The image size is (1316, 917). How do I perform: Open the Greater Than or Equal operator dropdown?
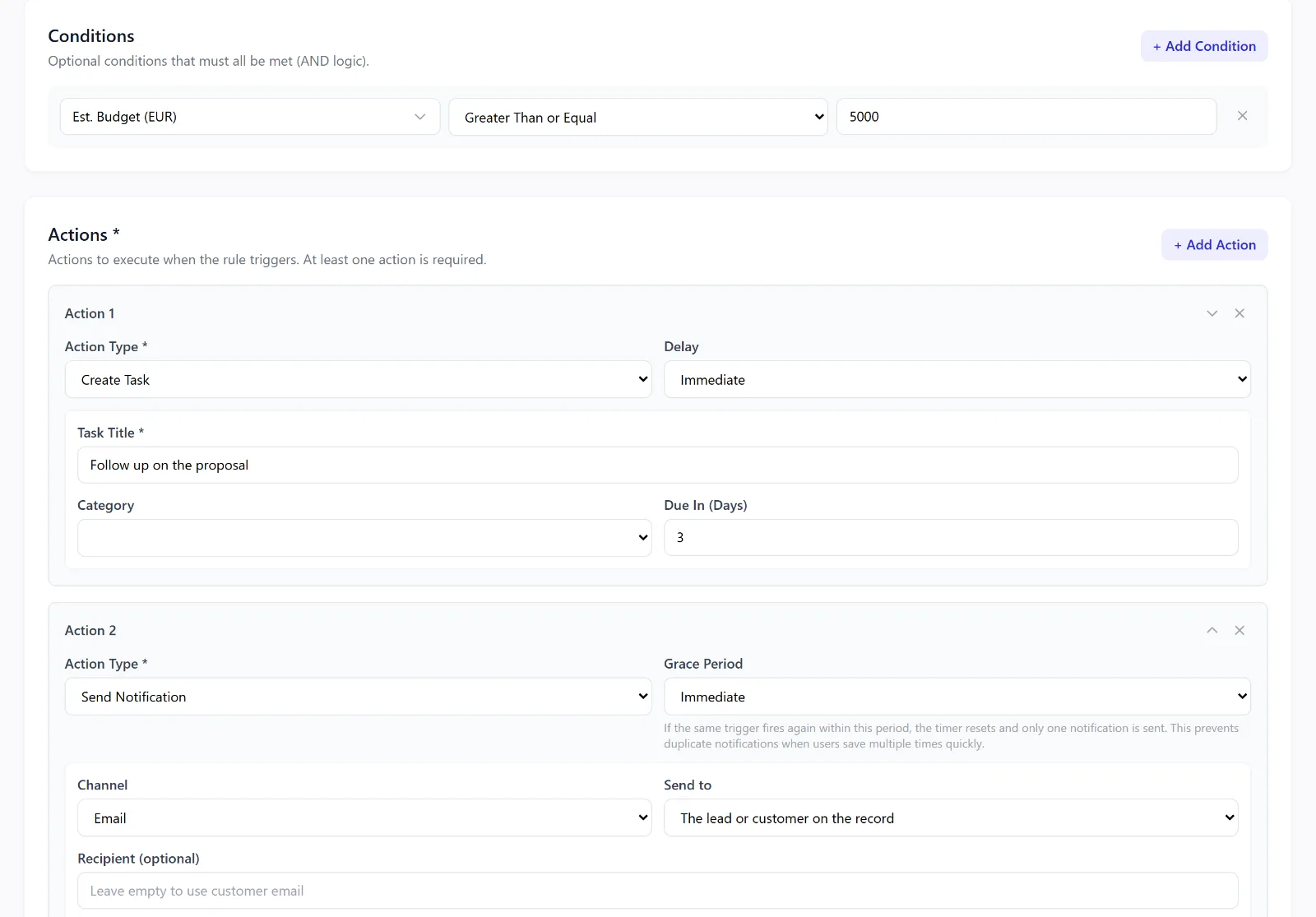coord(638,117)
